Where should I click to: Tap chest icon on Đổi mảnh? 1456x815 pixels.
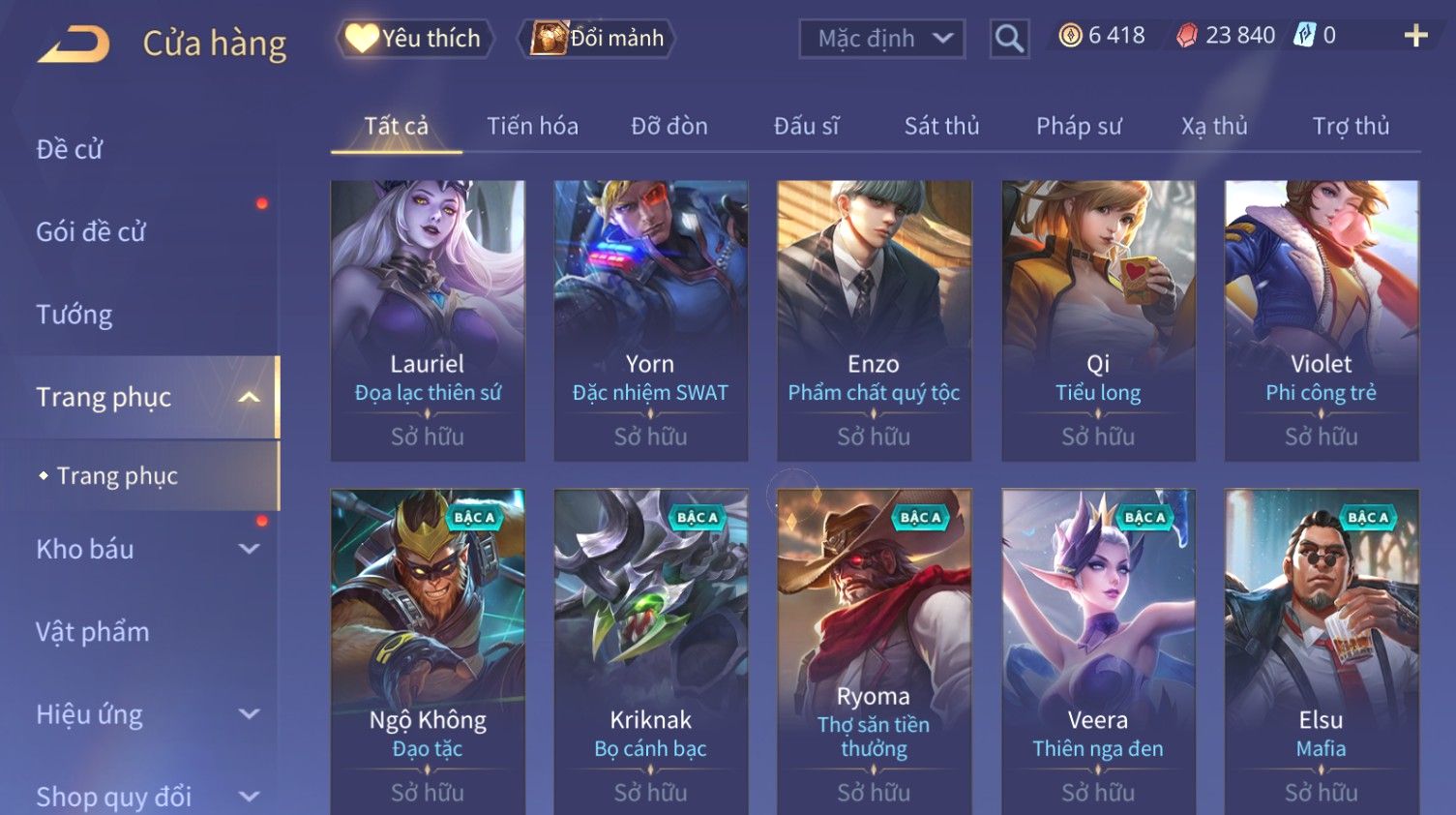tap(548, 38)
